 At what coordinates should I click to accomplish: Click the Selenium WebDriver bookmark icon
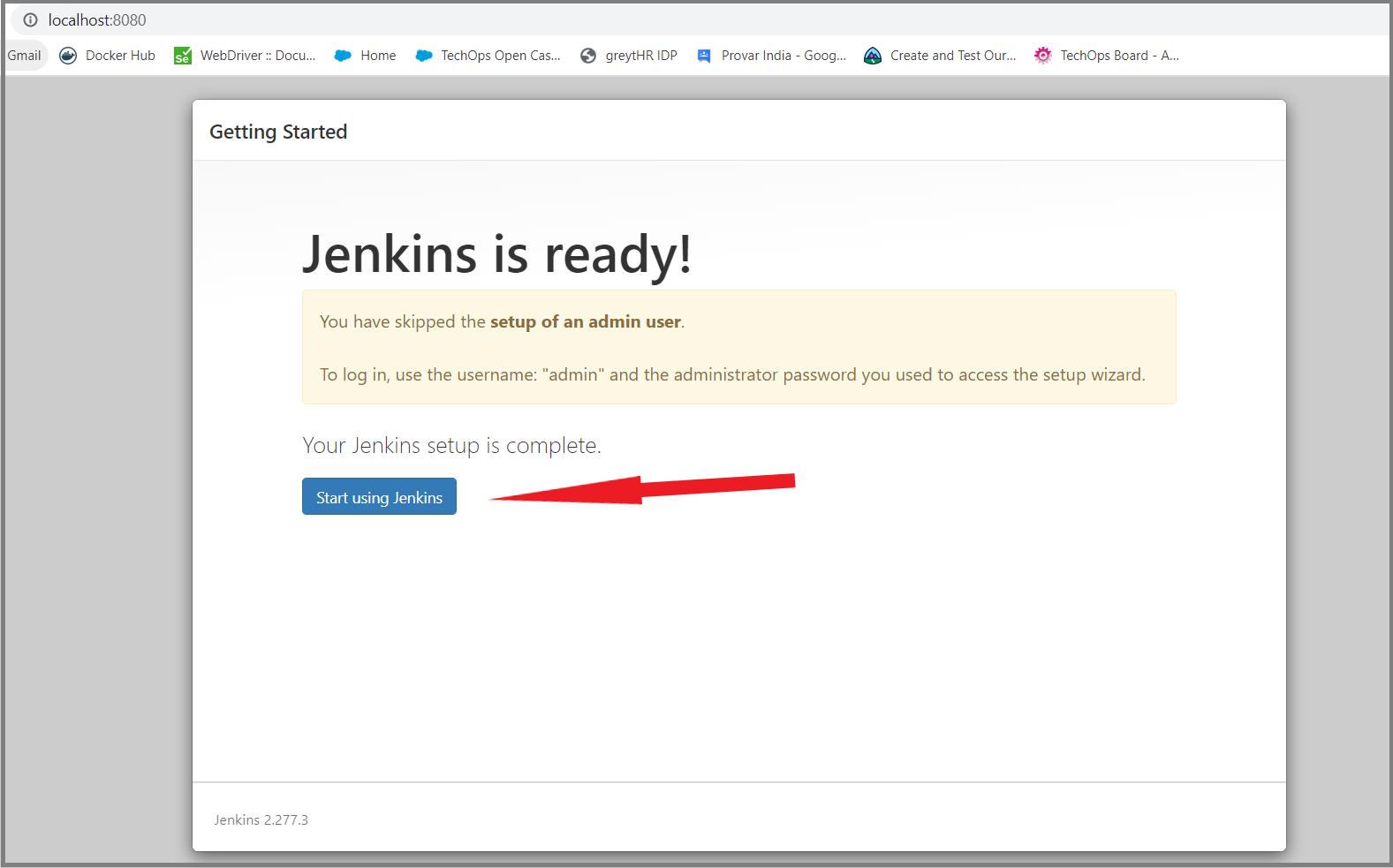(x=183, y=56)
